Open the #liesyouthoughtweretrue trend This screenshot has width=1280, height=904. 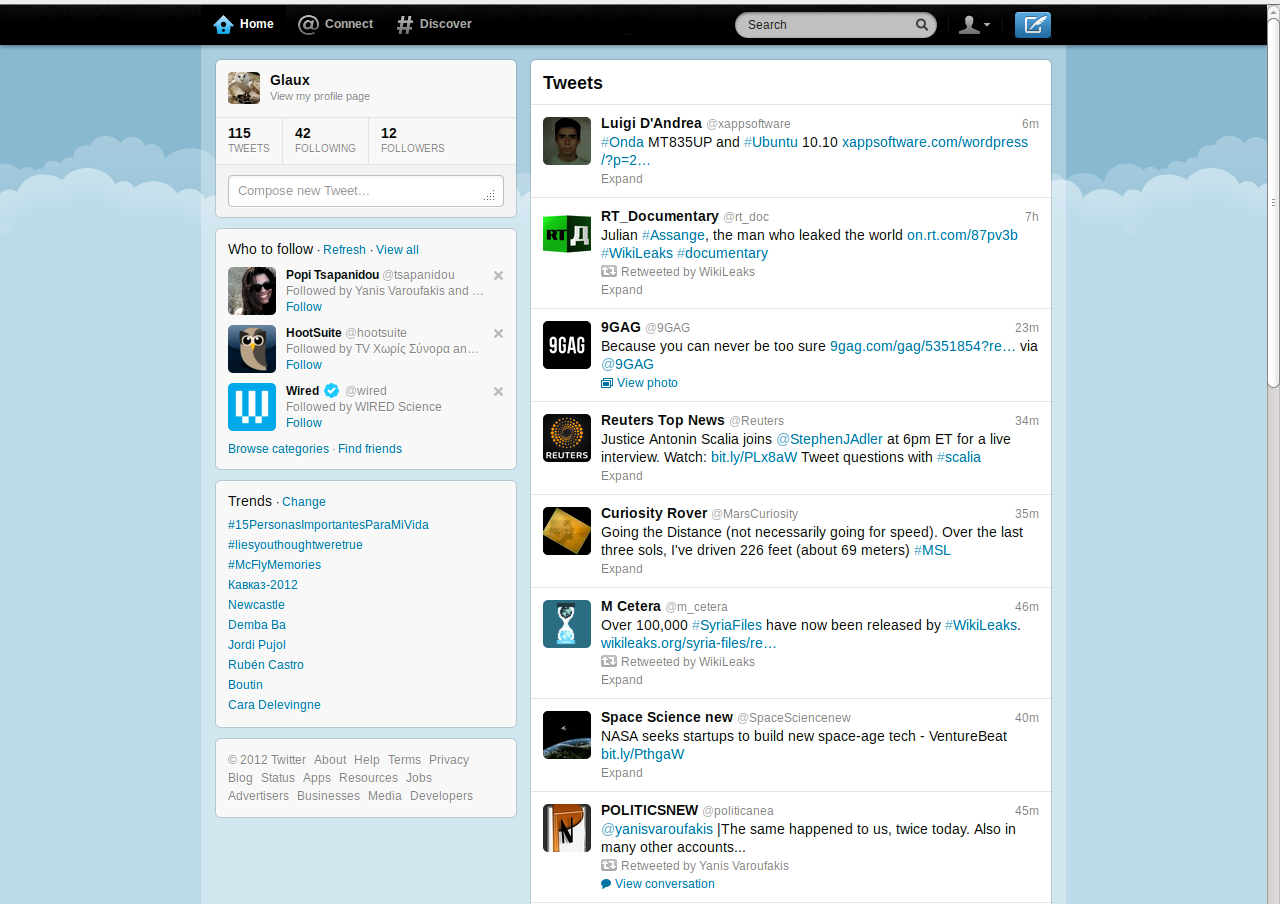pos(295,545)
